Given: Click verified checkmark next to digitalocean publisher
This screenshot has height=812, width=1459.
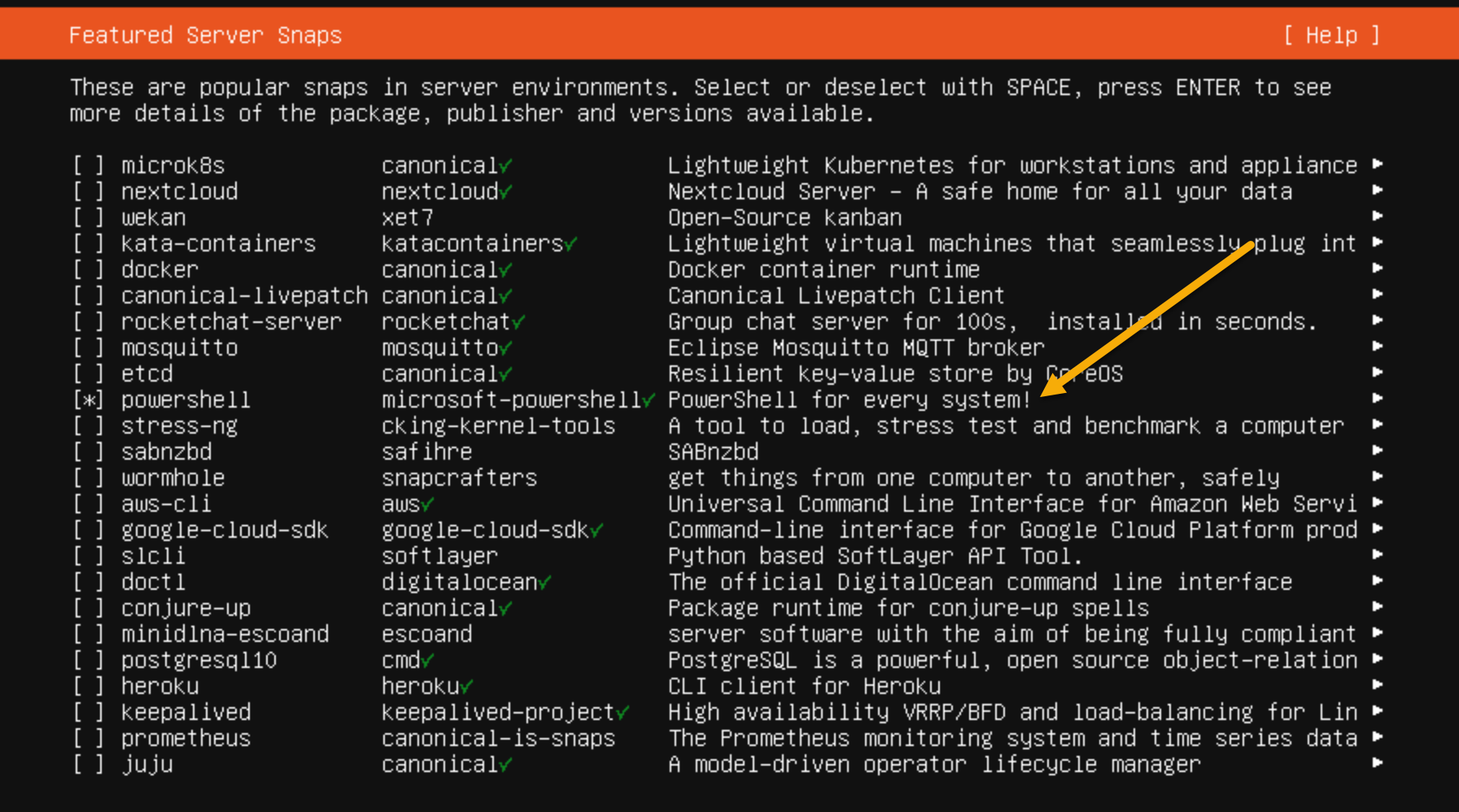Looking at the screenshot, I should coord(544,583).
